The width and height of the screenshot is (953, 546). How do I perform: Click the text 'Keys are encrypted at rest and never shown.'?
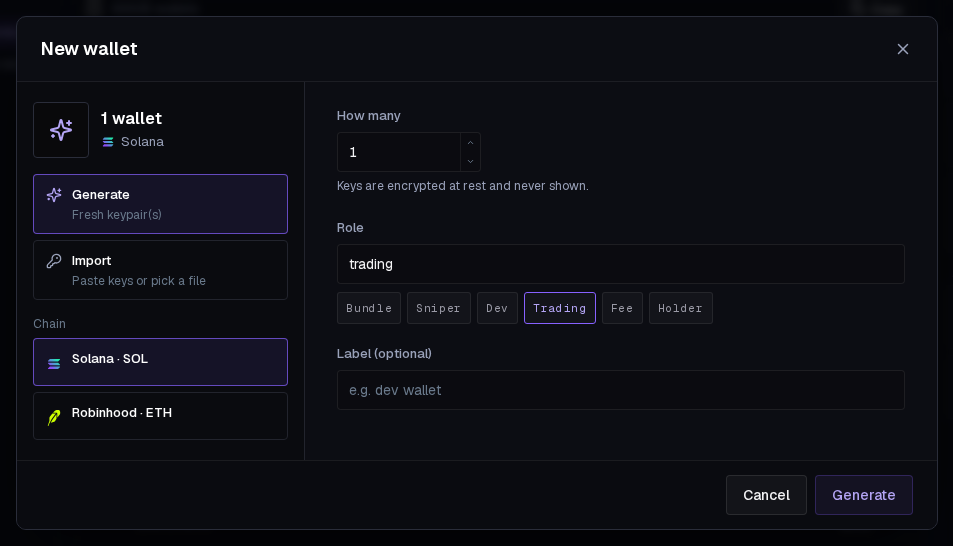click(x=463, y=186)
